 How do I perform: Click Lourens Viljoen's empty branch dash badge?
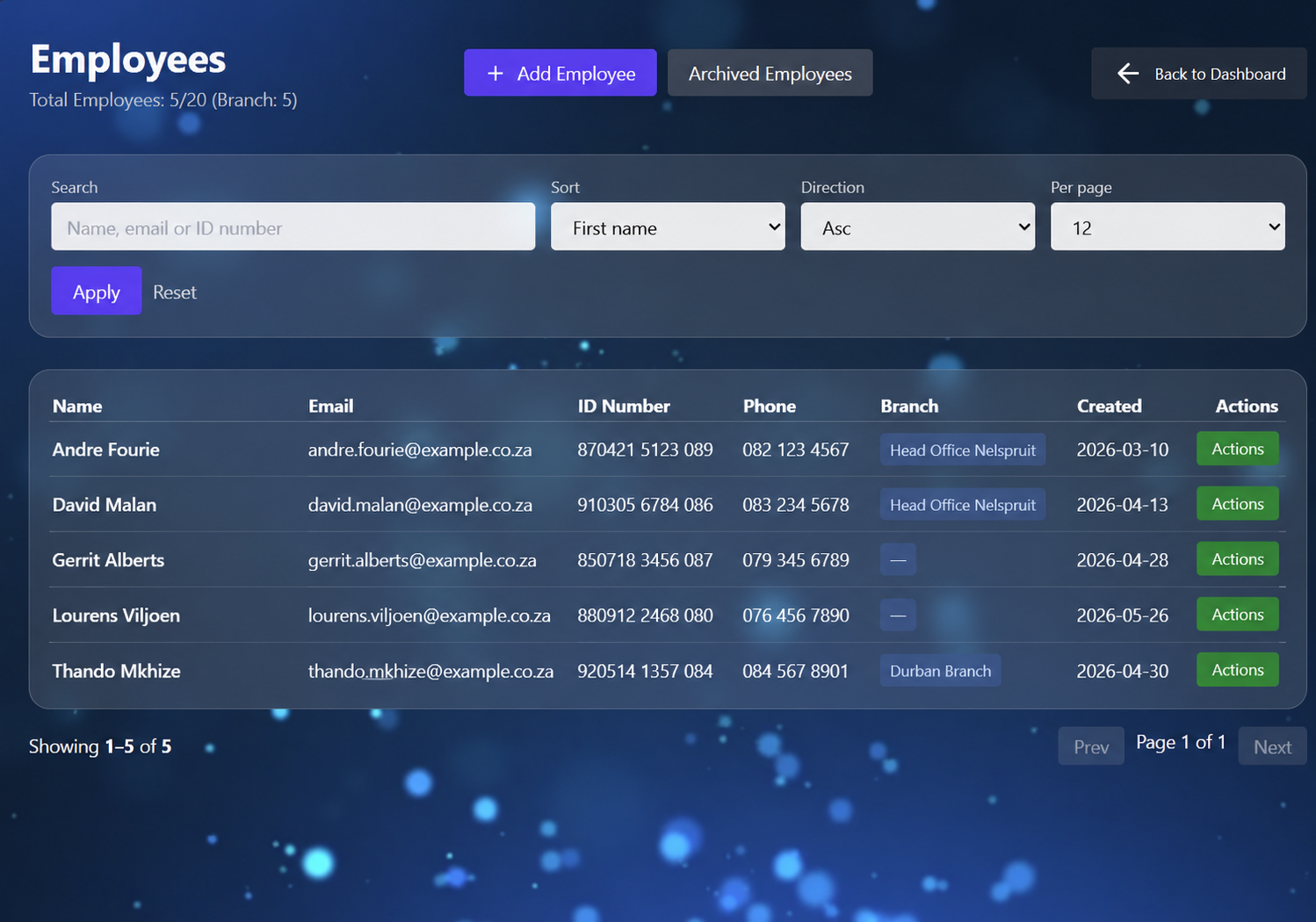point(898,616)
